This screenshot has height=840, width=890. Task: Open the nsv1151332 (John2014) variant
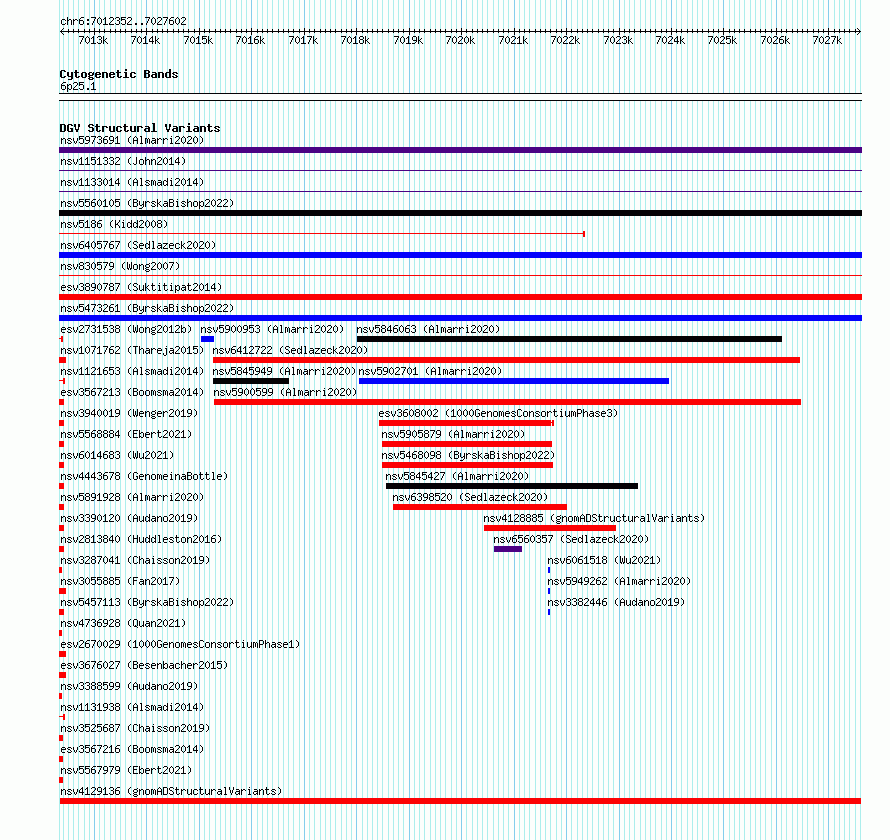(123, 161)
